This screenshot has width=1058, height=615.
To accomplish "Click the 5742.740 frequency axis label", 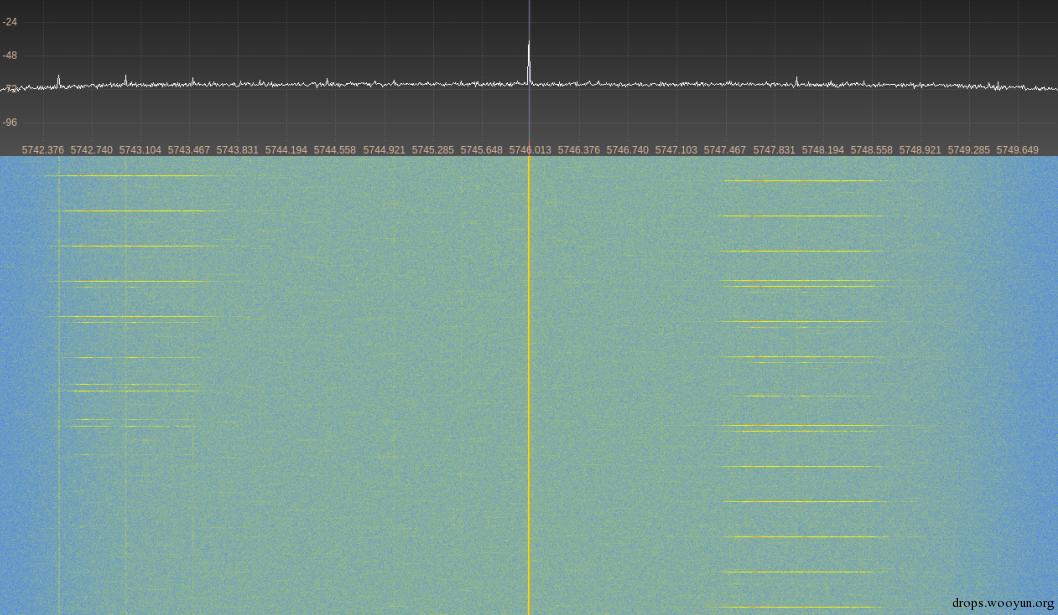I will point(91,150).
